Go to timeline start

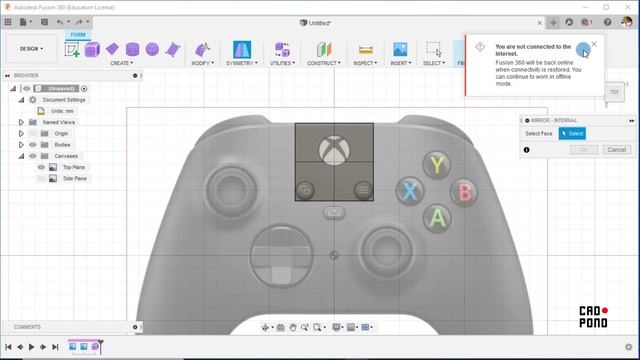pos(8,347)
